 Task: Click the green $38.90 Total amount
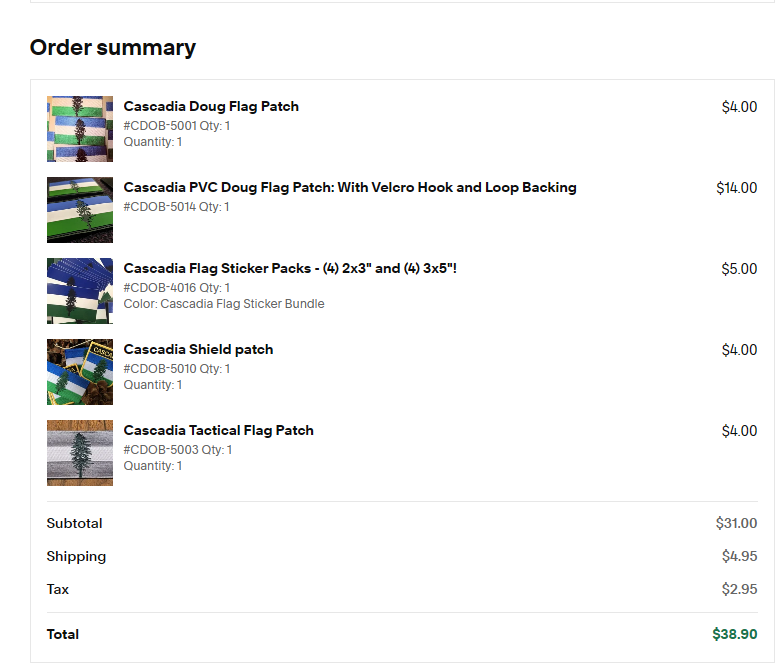[734, 634]
